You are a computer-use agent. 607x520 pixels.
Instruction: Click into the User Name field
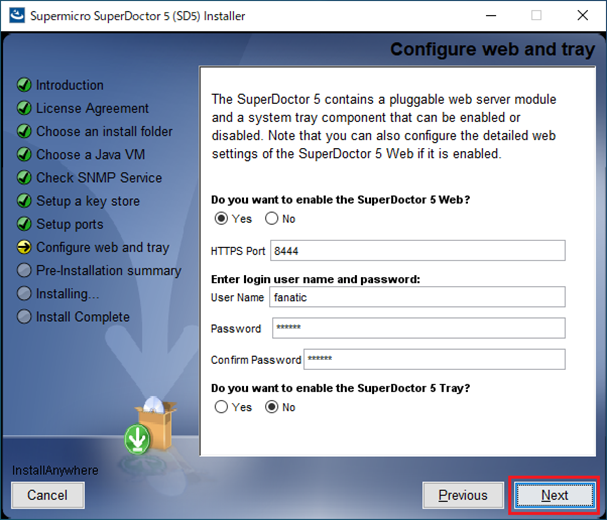pos(417,297)
